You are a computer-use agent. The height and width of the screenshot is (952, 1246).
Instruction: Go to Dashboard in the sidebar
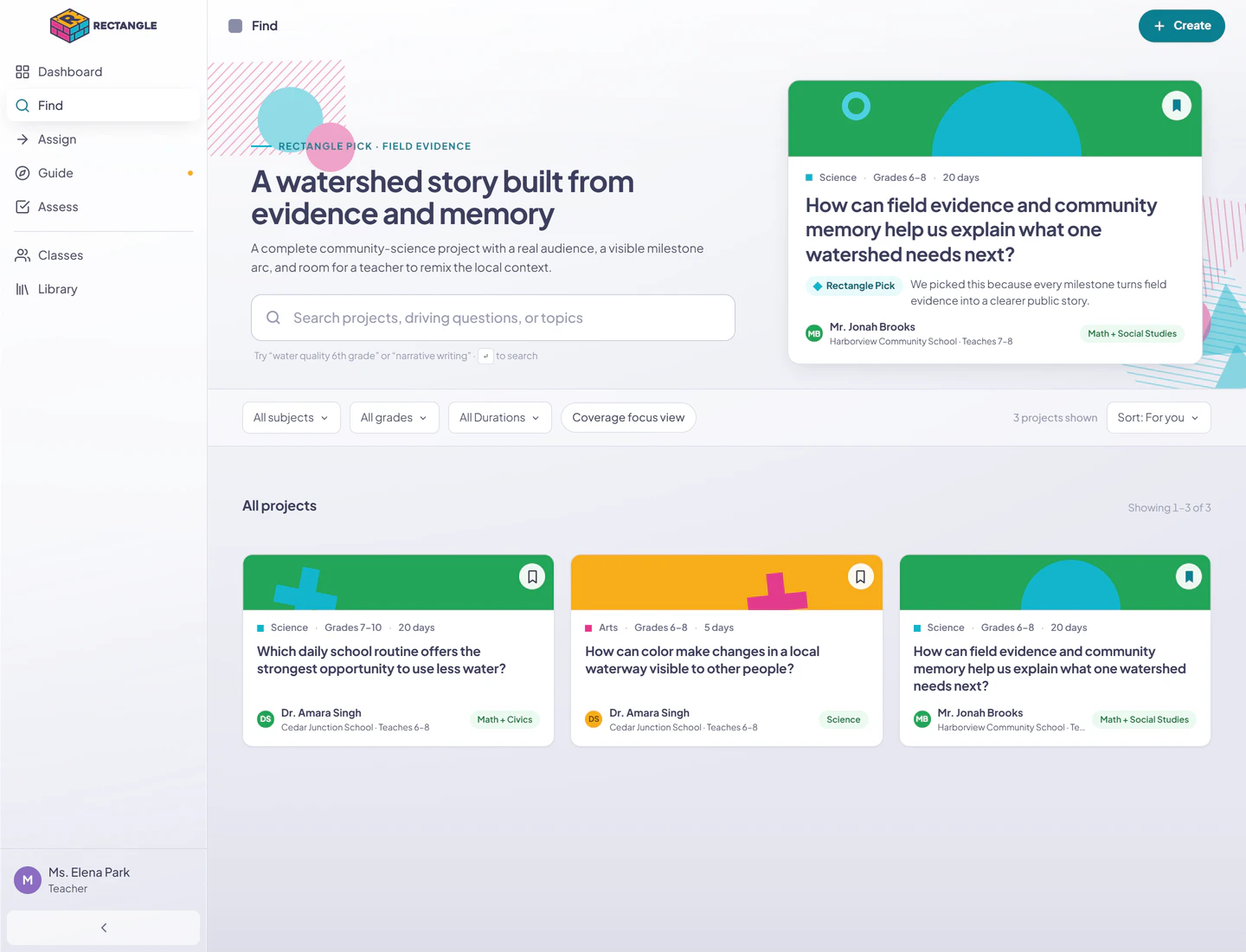point(104,72)
